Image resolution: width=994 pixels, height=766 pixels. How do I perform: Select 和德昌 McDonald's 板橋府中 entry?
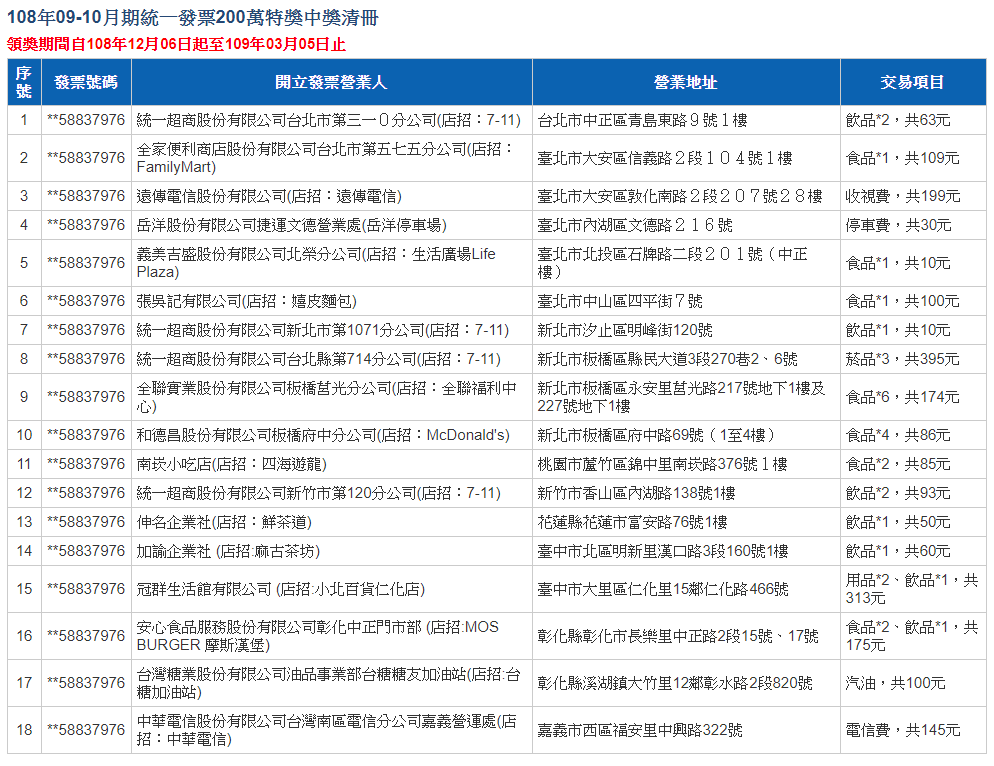[323, 436]
